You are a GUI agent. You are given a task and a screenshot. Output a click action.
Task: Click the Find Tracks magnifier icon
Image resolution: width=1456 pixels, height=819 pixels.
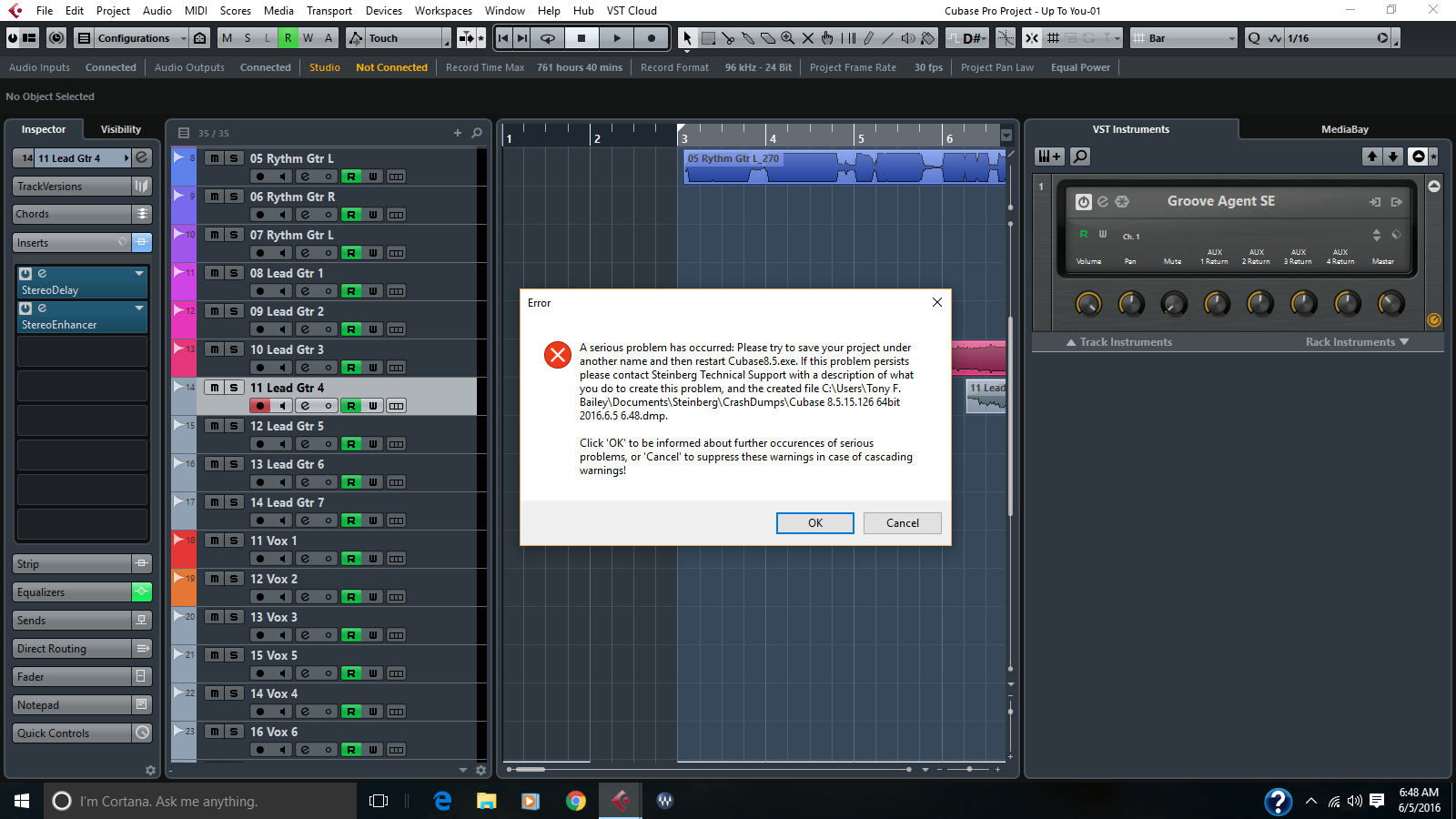tap(477, 133)
